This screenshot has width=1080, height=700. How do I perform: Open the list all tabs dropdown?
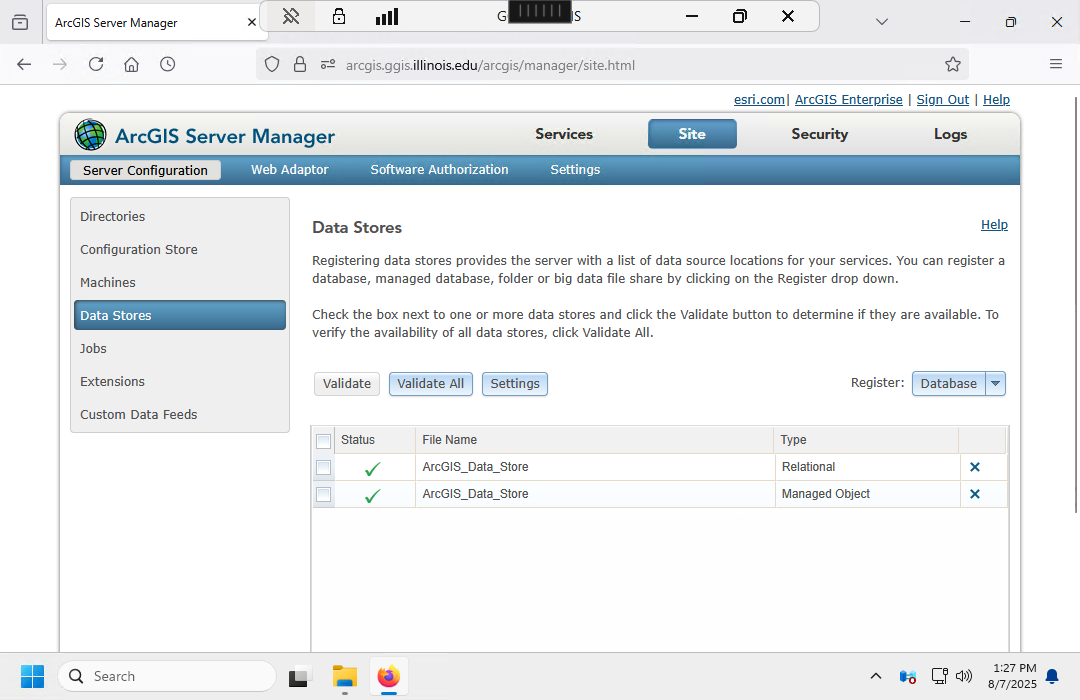[881, 21]
